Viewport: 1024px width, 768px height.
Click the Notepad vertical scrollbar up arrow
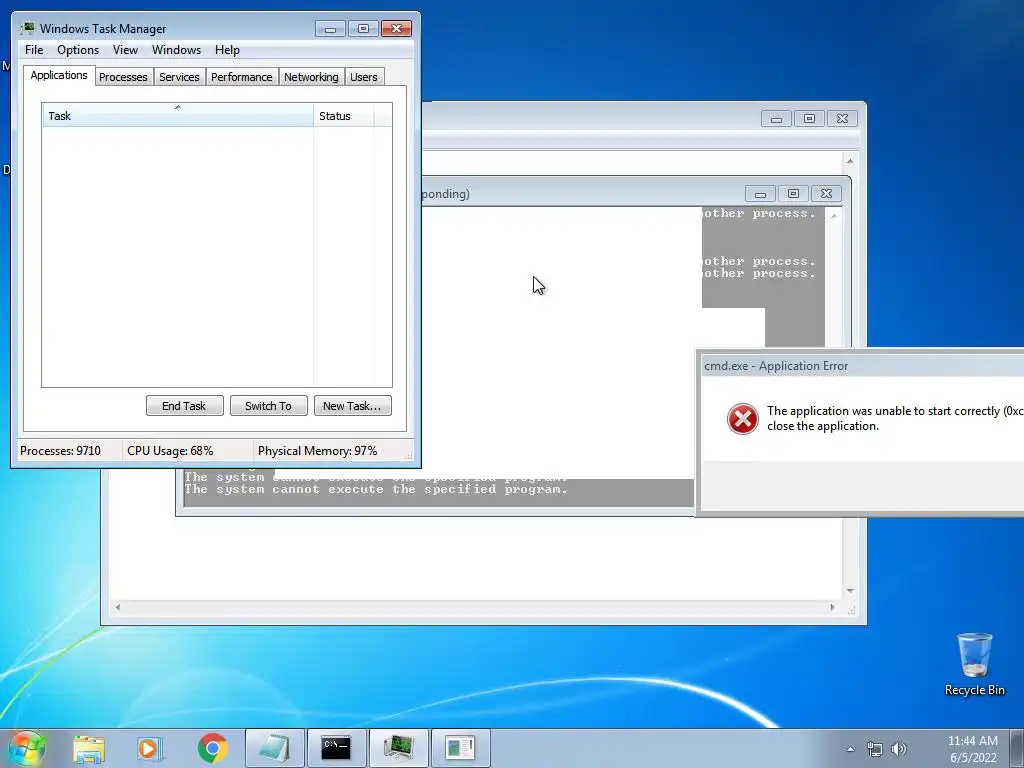pyautogui.click(x=850, y=161)
